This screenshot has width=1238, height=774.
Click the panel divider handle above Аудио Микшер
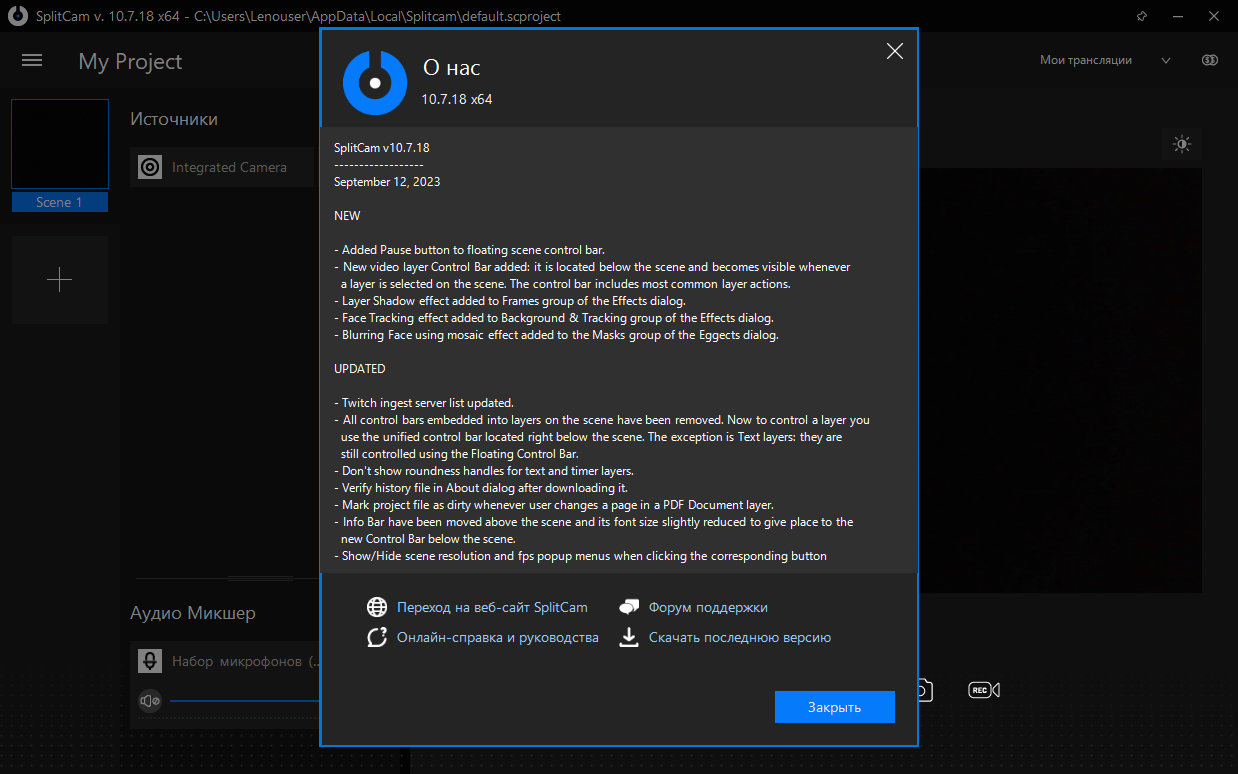point(260,578)
